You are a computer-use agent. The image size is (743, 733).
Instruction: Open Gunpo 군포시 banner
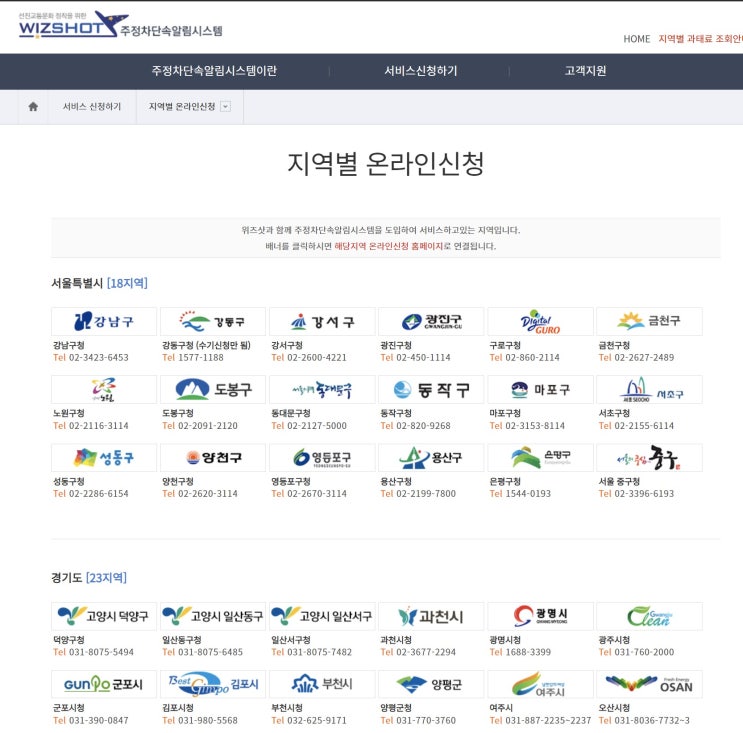[x=104, y=684]
